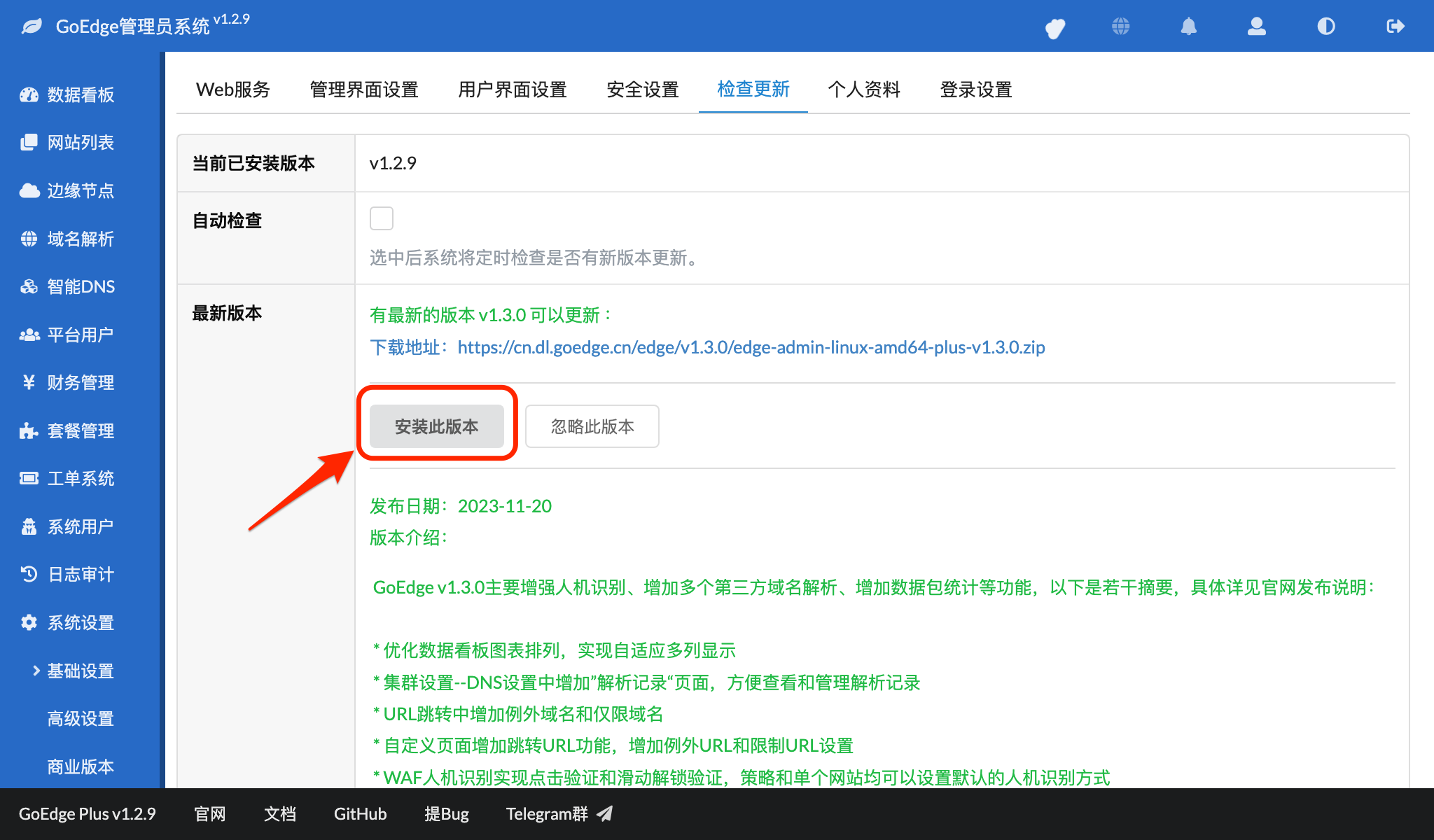Select the 检查更新 tab

click(753, 90)
